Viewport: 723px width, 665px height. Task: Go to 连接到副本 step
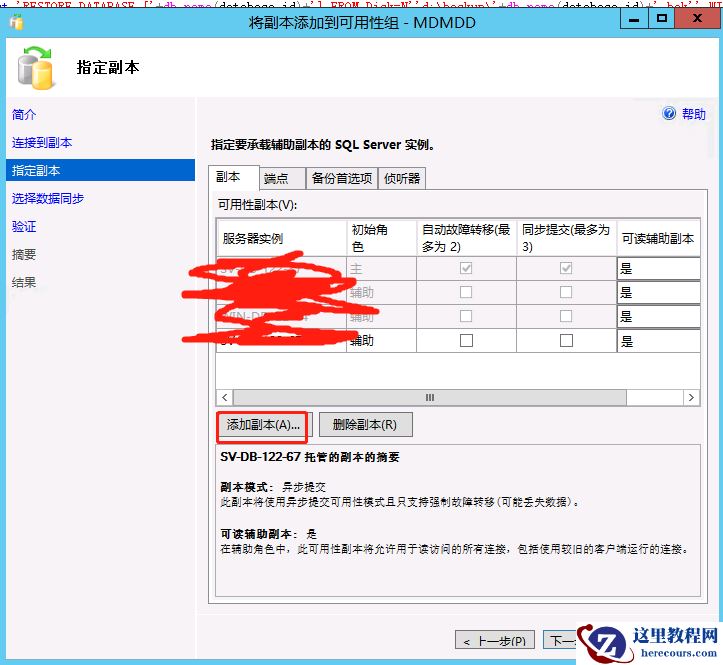click(42, 142)
